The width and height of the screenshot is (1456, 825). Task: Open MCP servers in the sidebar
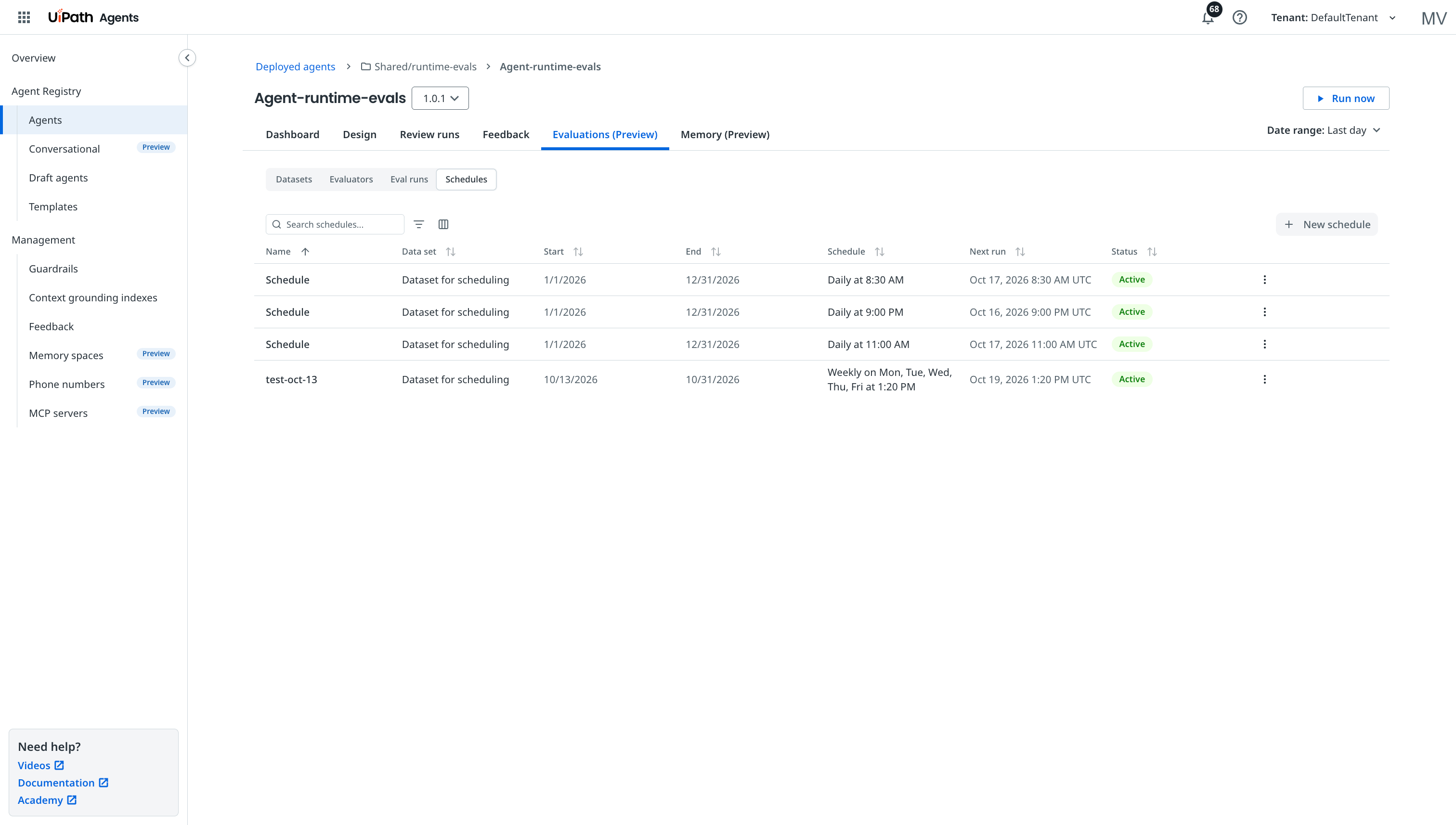(x=58, y=413)
